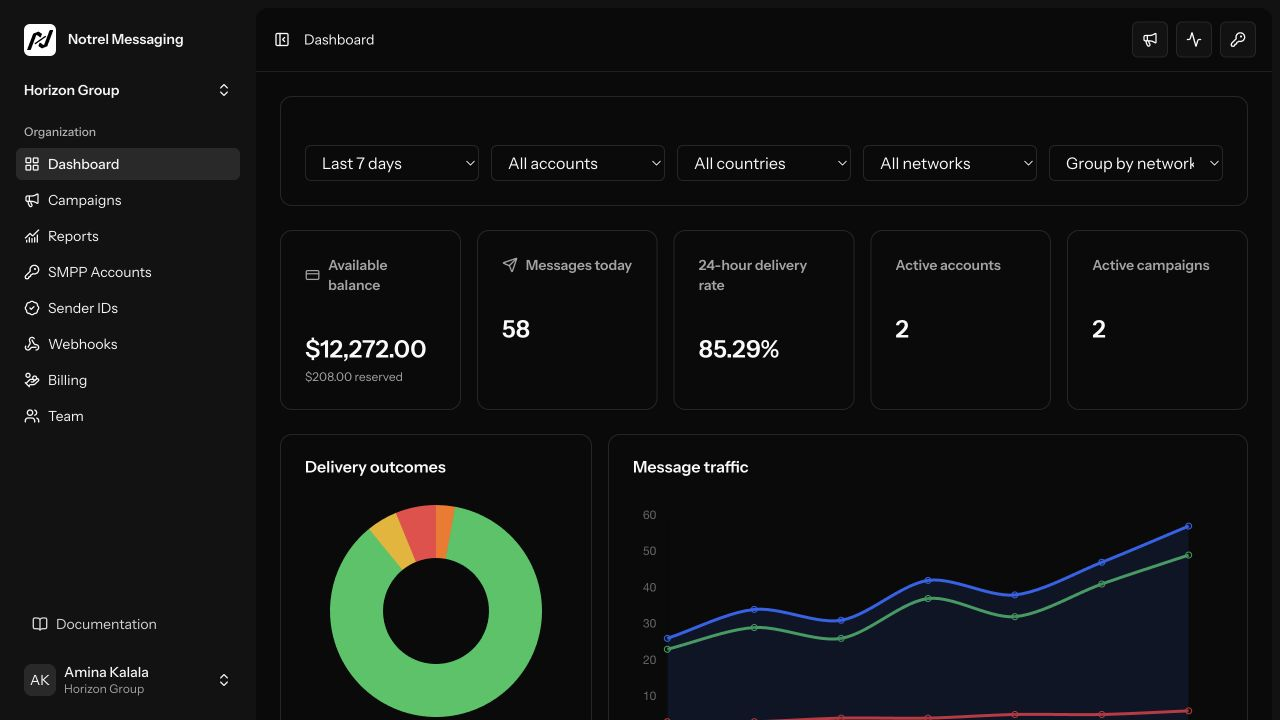Click the "$208.00 reserved" text
Image resolution: width=1280 pixels, height=720 pixels.
(x=354, y=377)
